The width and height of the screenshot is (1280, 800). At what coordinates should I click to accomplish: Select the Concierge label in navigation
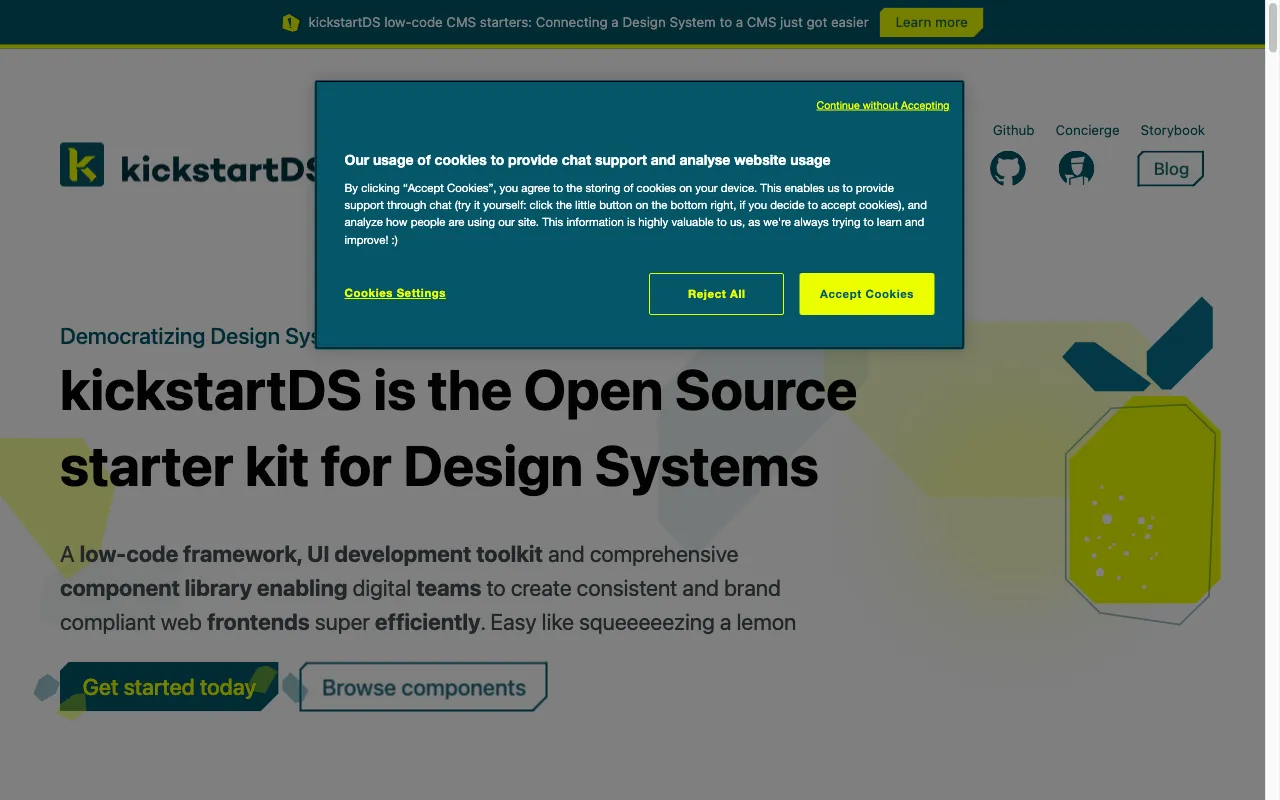1088,130
